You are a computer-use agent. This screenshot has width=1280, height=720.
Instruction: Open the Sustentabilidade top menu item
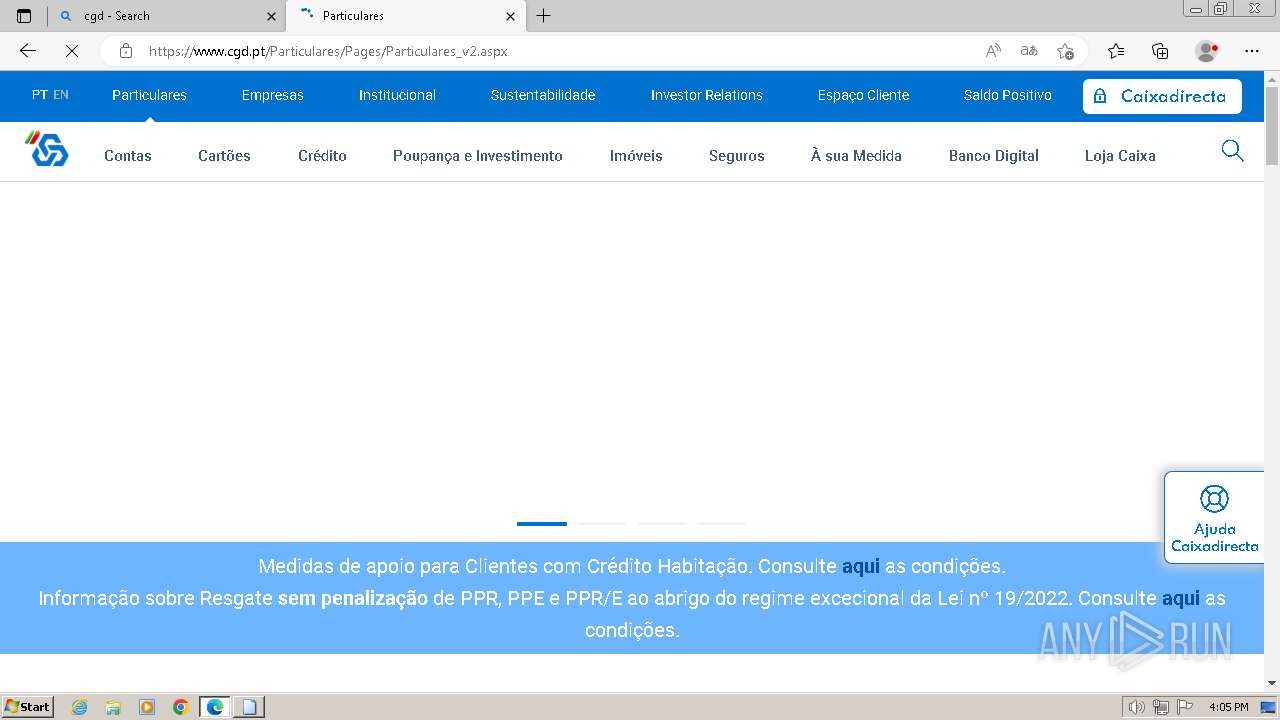(x=543, y=95)
